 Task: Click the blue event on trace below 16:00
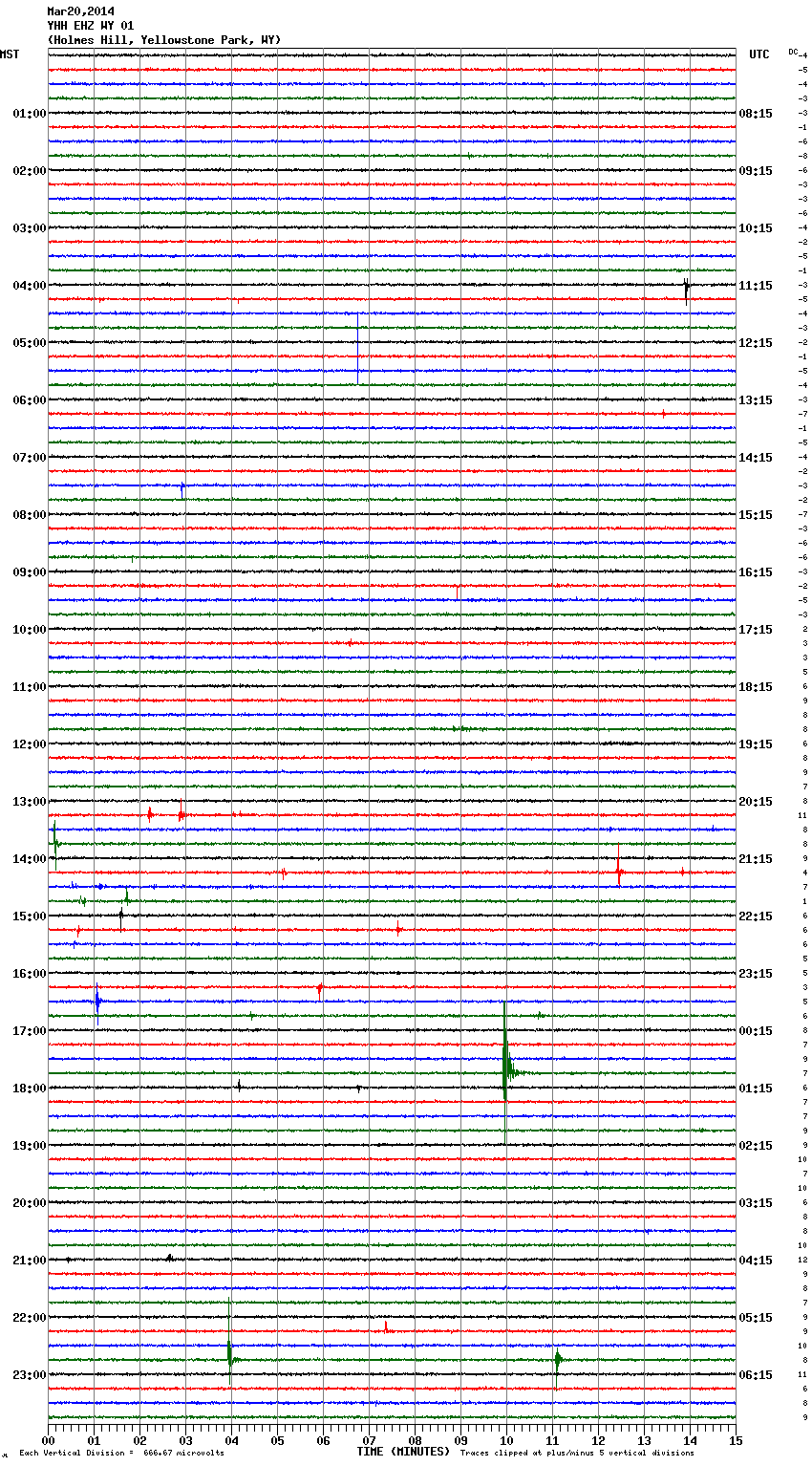[x=96, y=1002]
